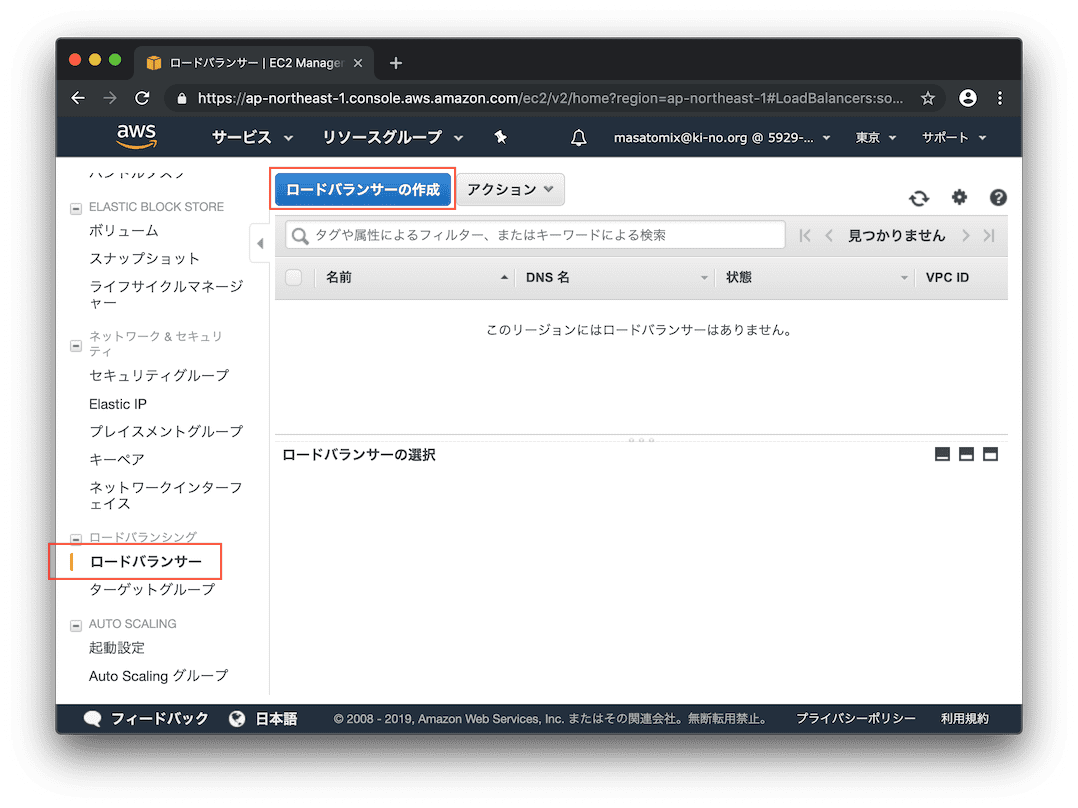The height and width of the screenshot is (808, 1078).
Task: Open ネットワークインターフェイス in the sidebar
Action: tap(166, 496)
